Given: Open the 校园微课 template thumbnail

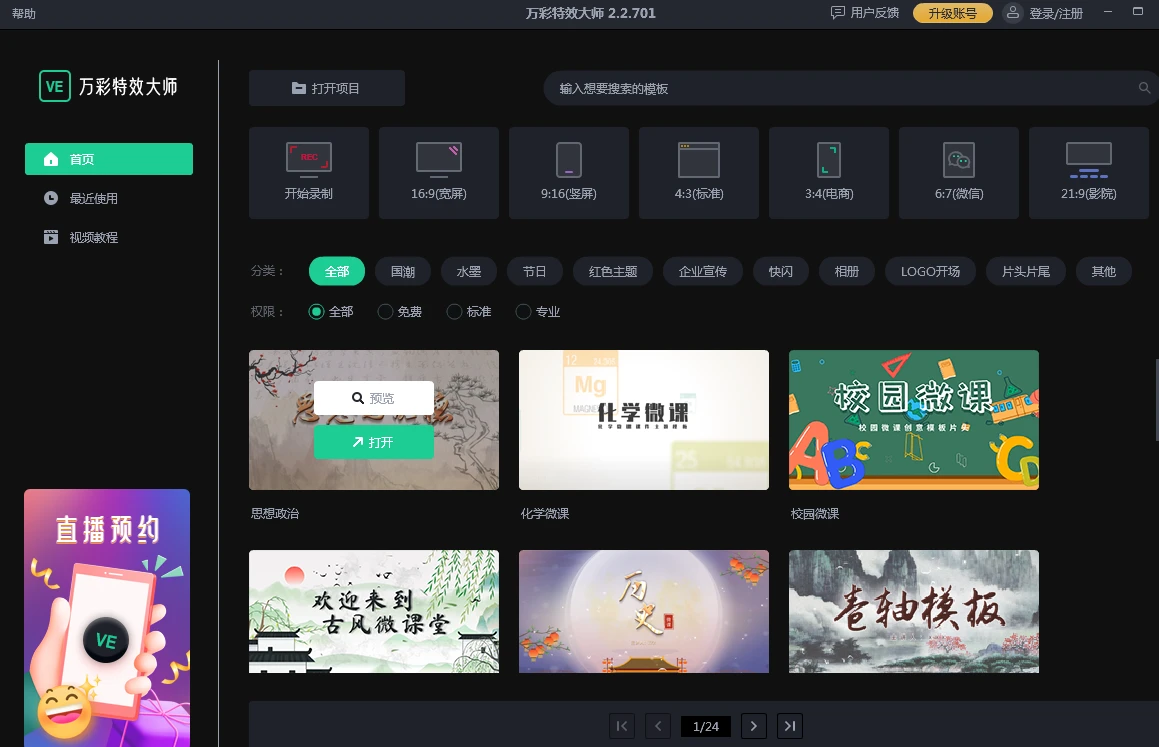Looking at the screenshot, I should click(x=914, y=420).
